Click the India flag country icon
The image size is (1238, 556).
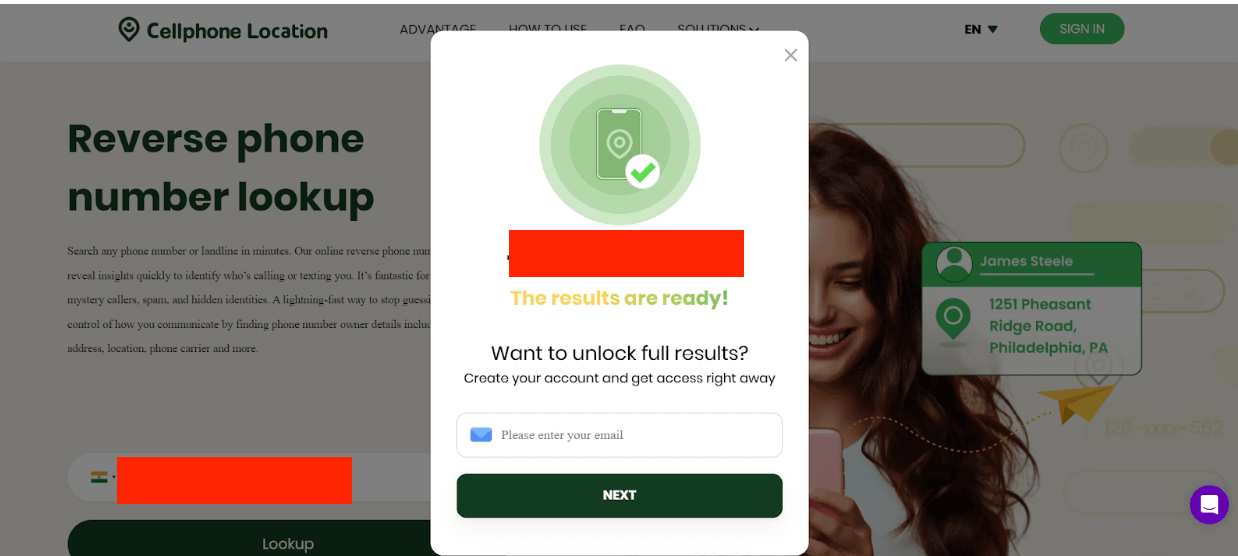98,478
